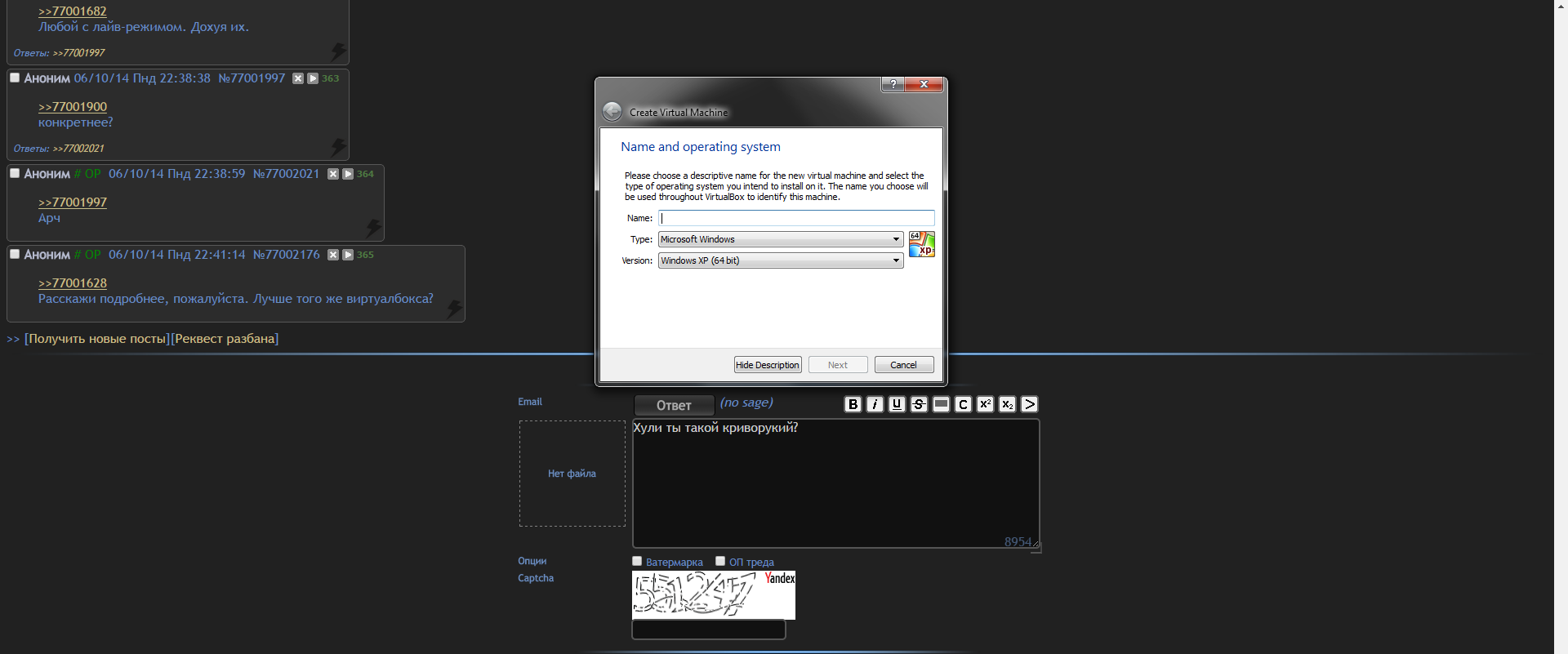The height and width of the screenshot is (654, 1568).
Task: Click X icon beside post №77002176
Action: (333, 255)
